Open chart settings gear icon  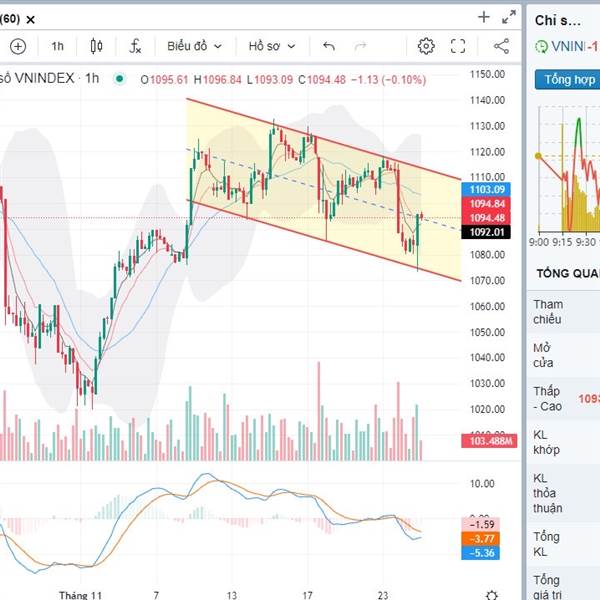click(426, 46)
